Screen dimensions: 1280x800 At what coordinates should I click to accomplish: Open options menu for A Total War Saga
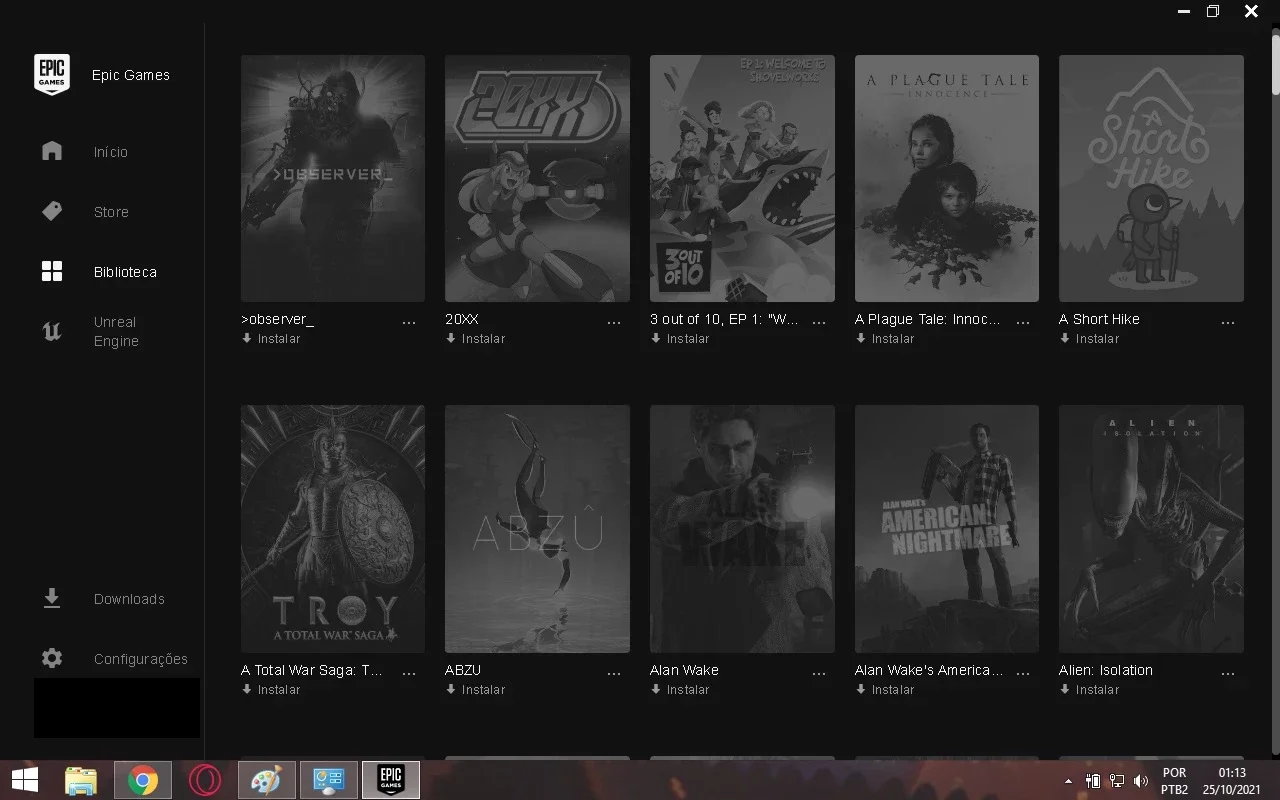409,674
